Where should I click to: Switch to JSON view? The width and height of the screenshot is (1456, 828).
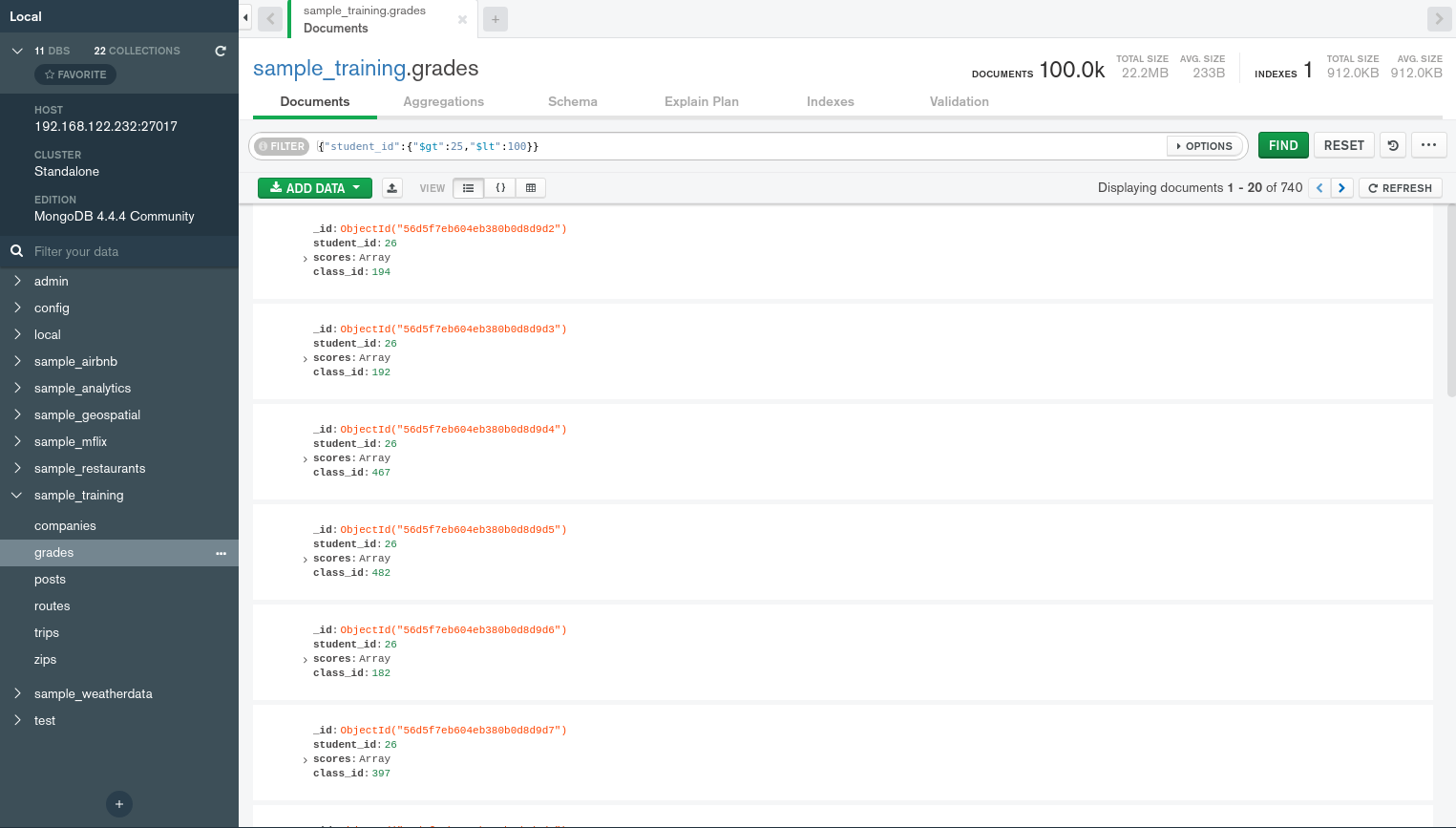click(500, 188)
